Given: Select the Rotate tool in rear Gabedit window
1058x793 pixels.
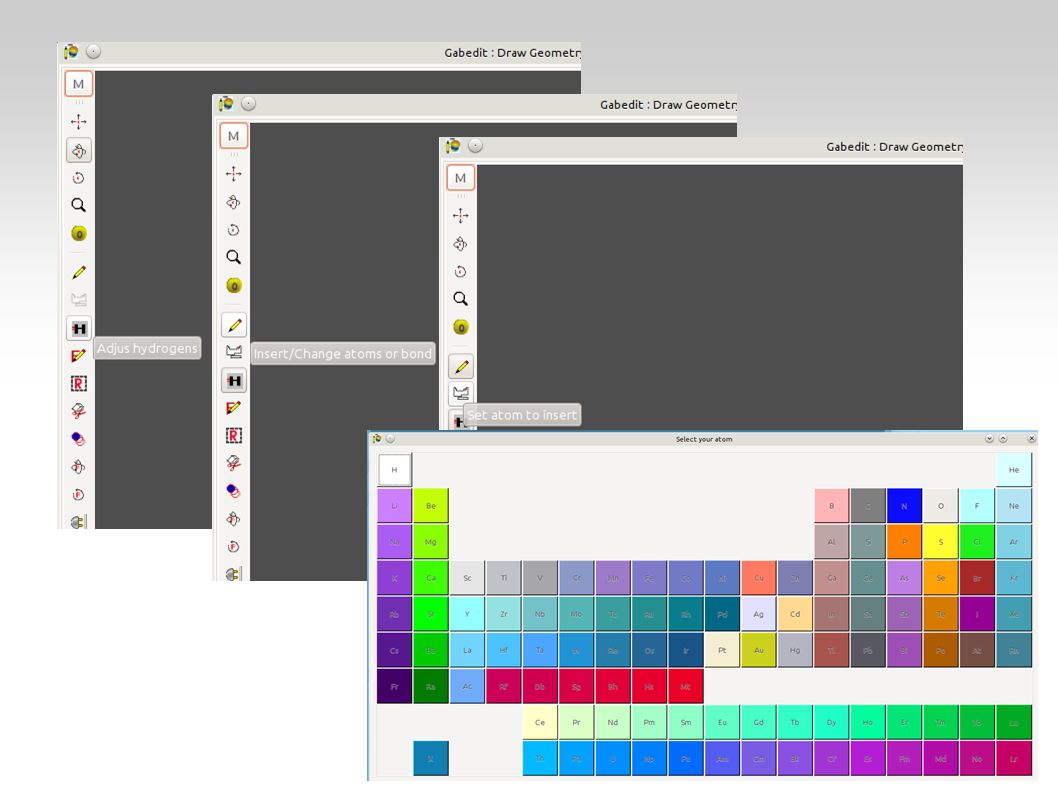Looking at the screenshot, I should (79, 151).
